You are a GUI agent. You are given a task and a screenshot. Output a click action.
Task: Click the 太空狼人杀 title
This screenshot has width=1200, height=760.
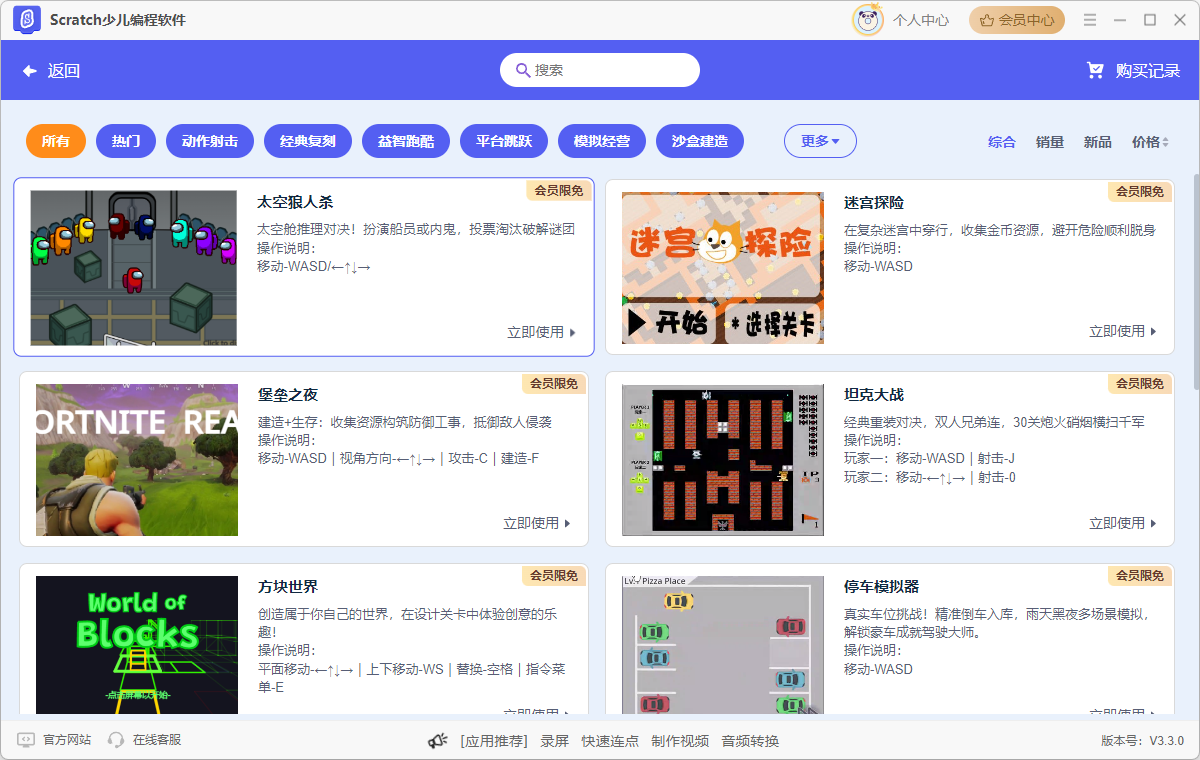click(x=295, y=202)
